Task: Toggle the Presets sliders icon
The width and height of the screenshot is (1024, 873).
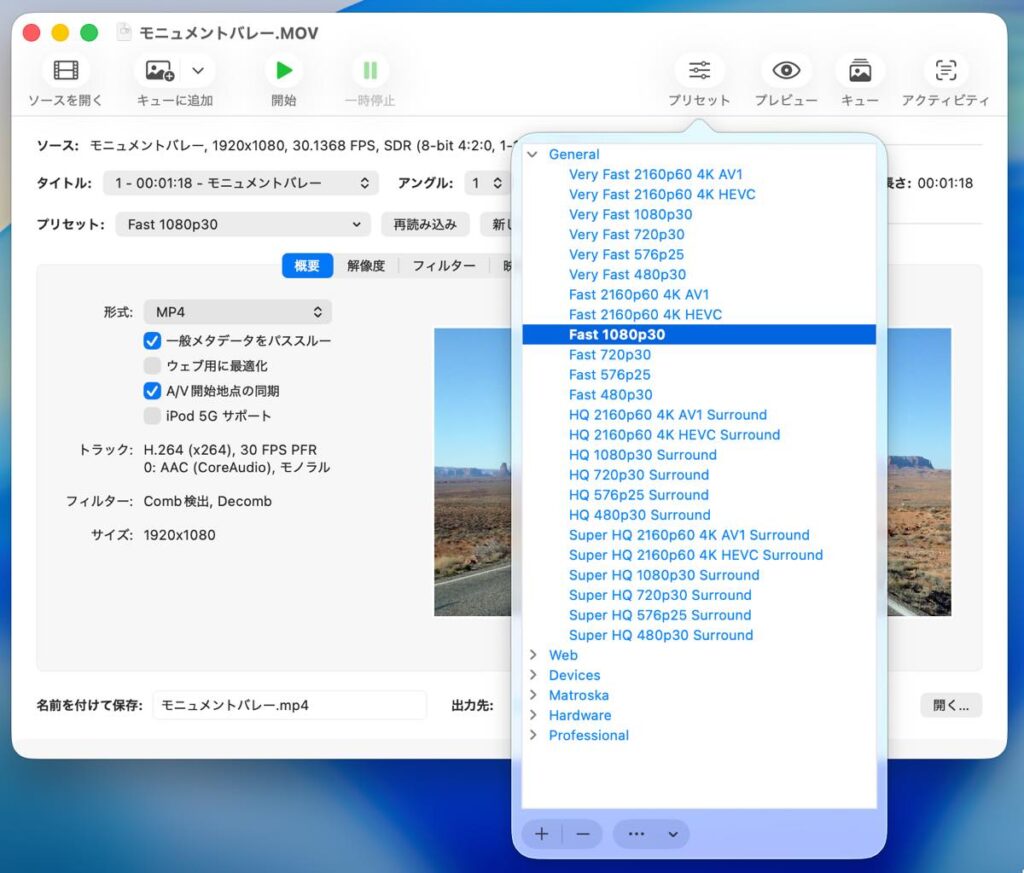Action: tap(699, 71)
